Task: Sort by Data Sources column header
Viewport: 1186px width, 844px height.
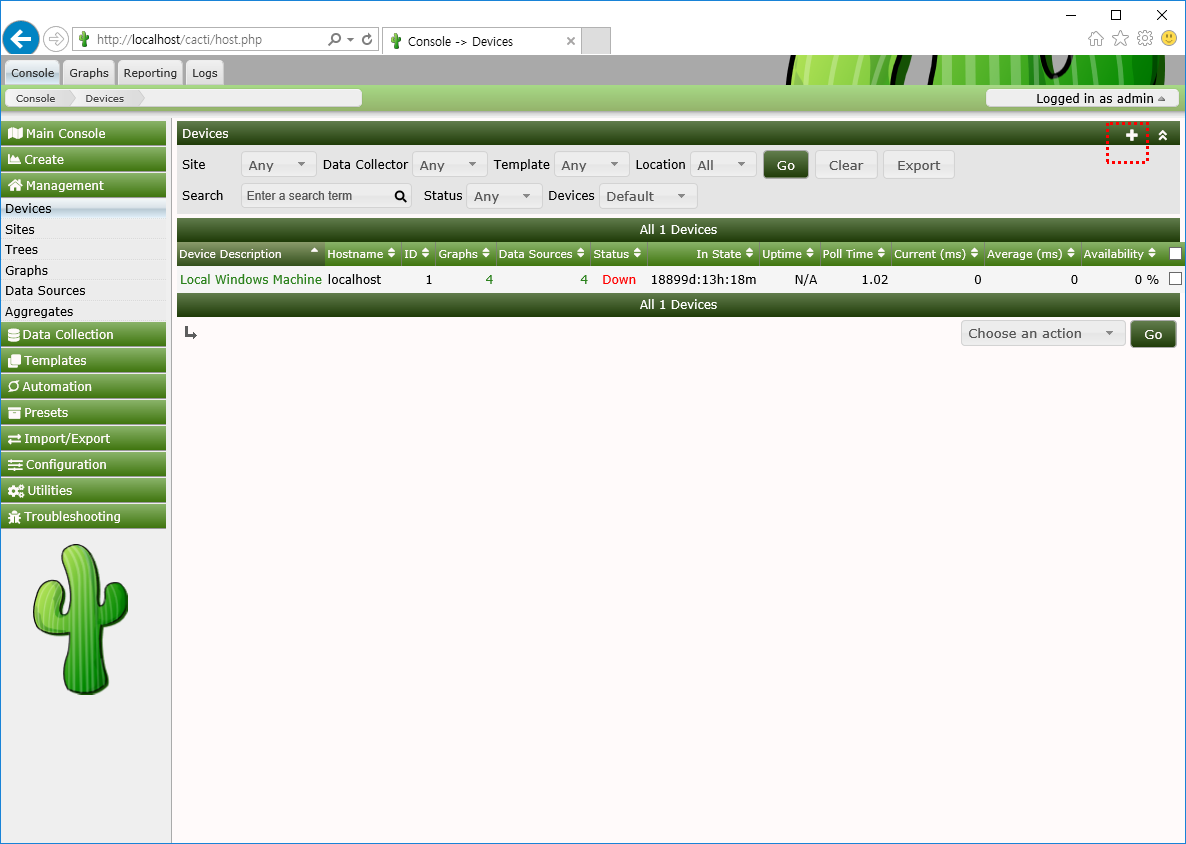Action: pyautogui.click(x=542, y=254)
